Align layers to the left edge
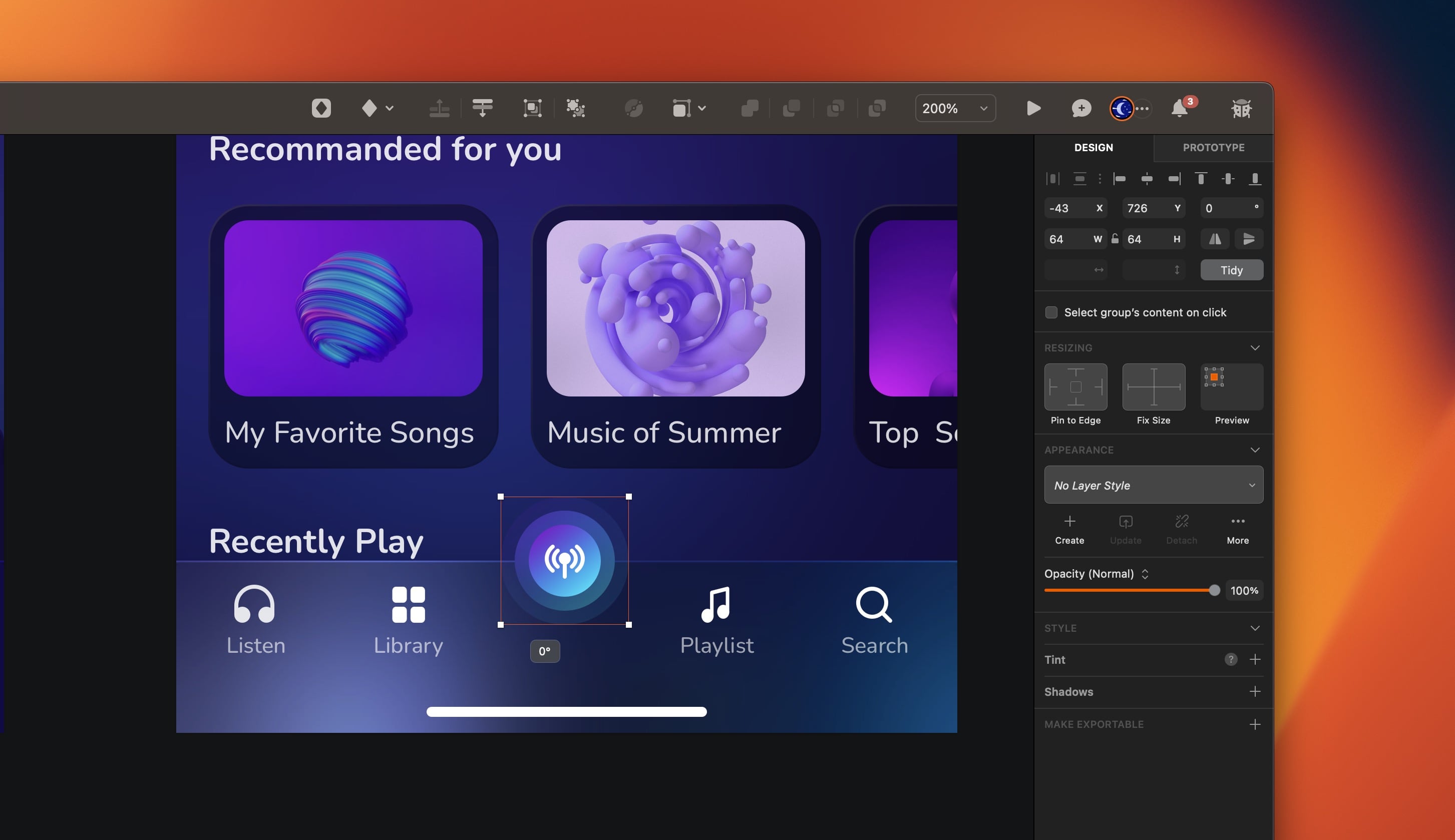 pyautogui.click(x=1120, y=178)
